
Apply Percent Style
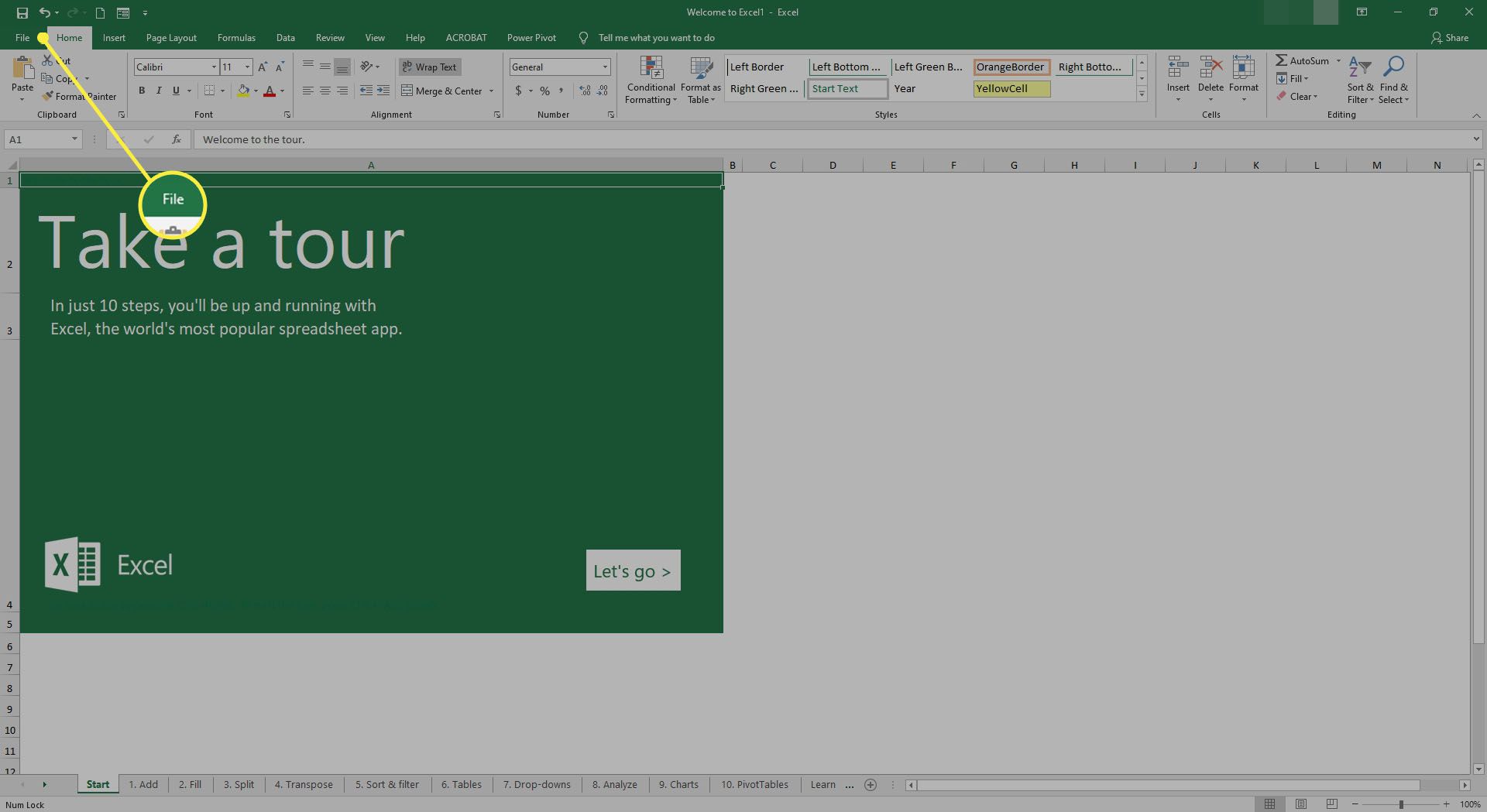545,91
